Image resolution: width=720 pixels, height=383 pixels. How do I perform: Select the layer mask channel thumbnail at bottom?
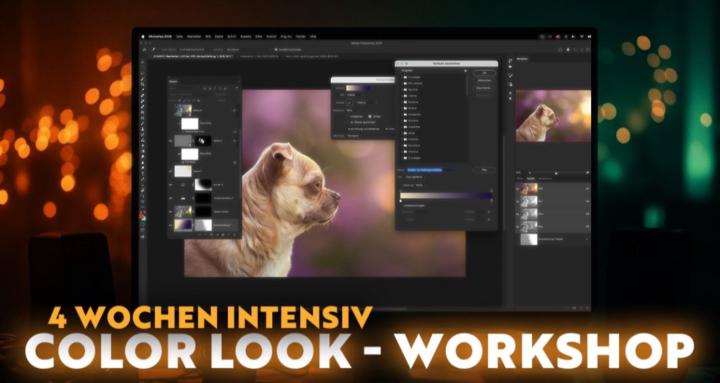tap(529, 239)
